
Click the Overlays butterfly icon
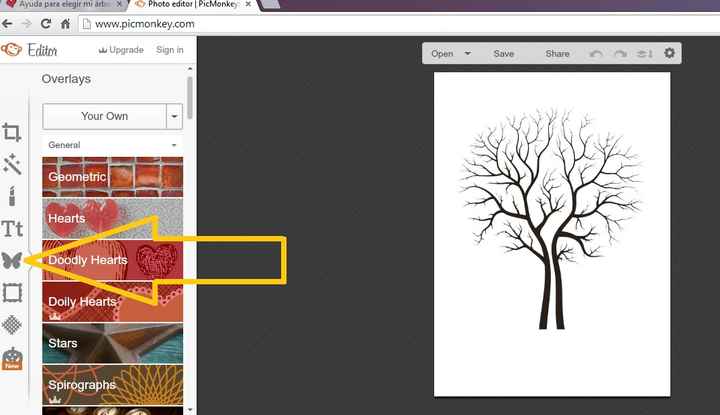coord(12,261)
